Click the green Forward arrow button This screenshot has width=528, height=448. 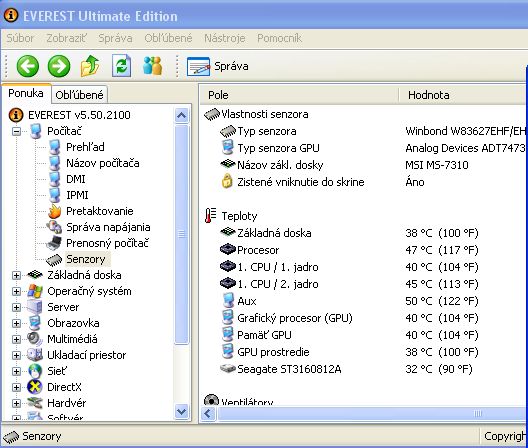point(59,66)
